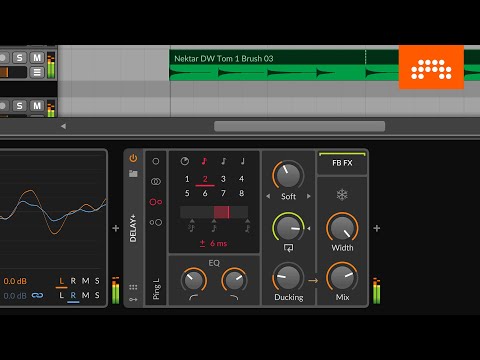Choose the clock time-unit icon
480x360 pixels.
pyautogui.click(x=184, y=161)
